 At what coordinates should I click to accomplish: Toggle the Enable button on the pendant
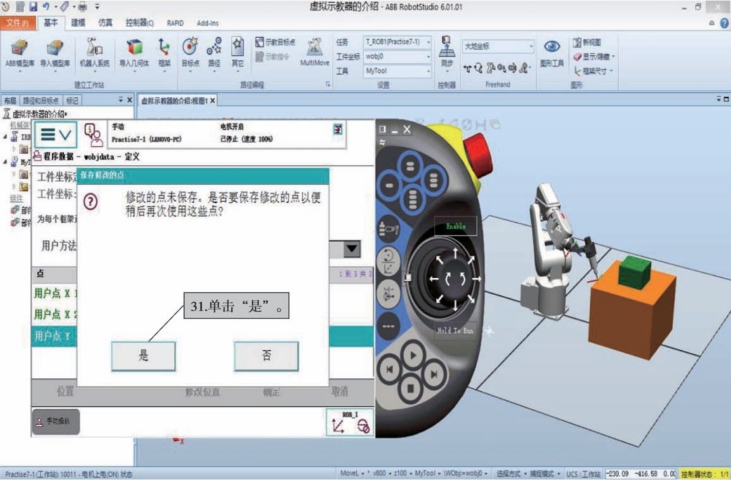pyautogui.click(x=455, y=226)
